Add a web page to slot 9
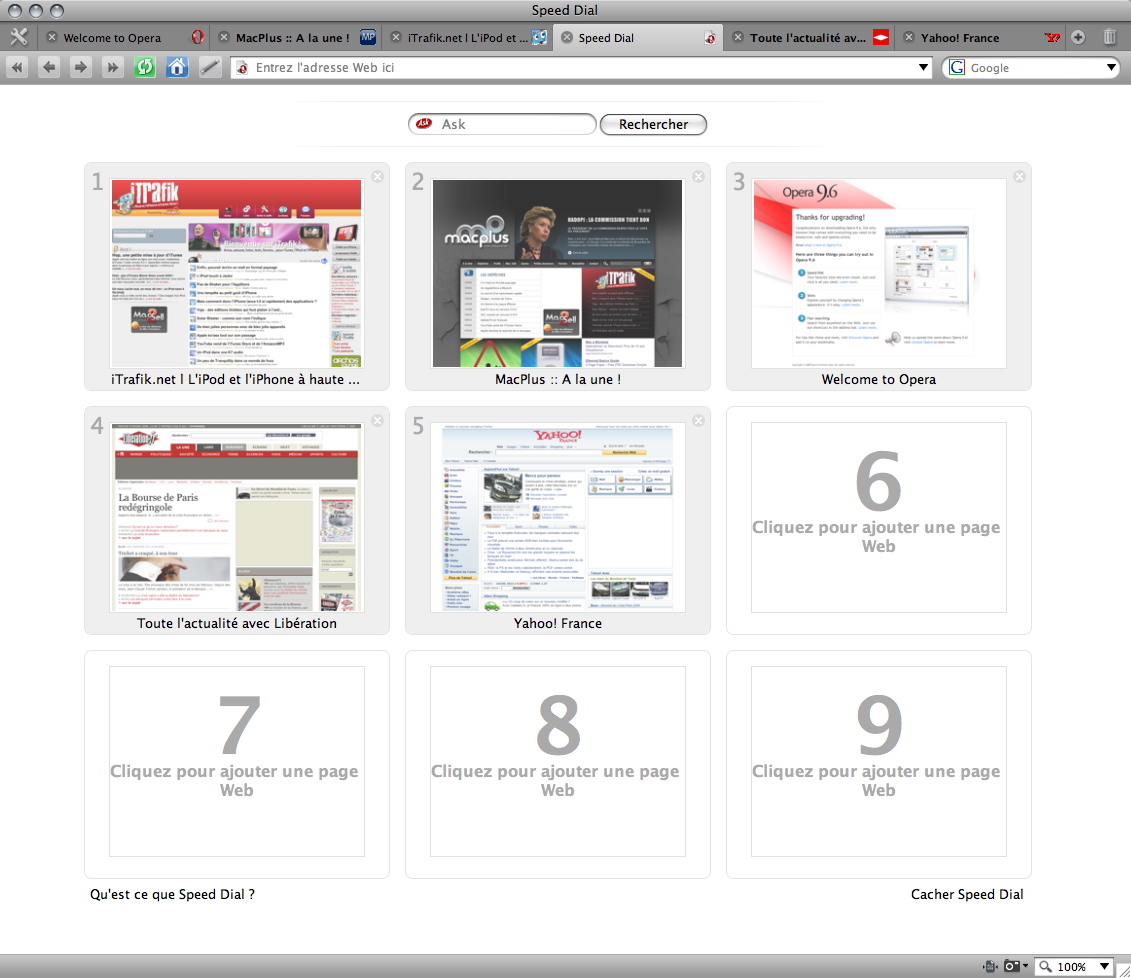The image size is (1131, 978). click(x=879, y=763)
